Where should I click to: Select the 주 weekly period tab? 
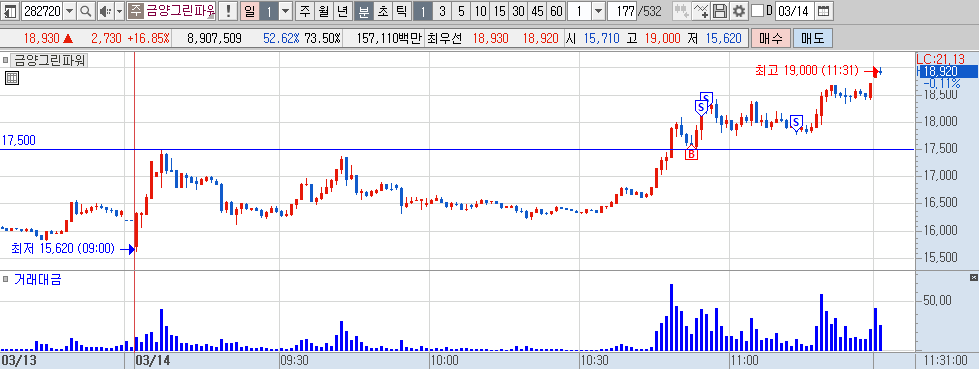click(304, 11)
